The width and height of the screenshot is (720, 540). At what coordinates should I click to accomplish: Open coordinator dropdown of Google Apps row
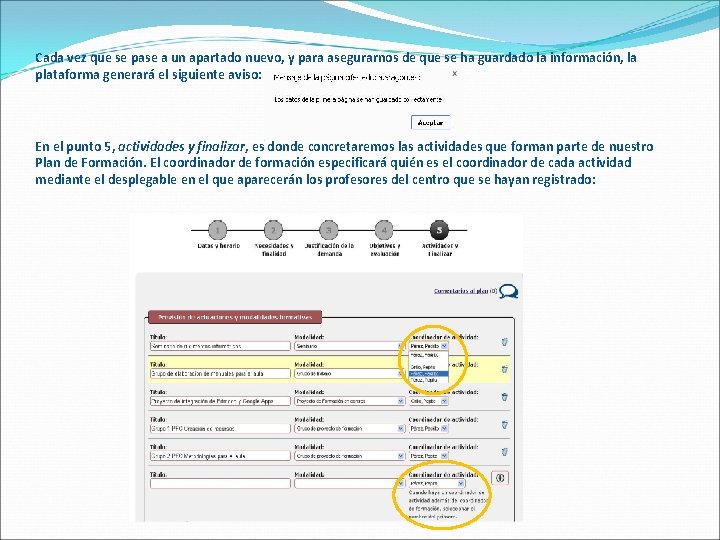coord(428,401)
